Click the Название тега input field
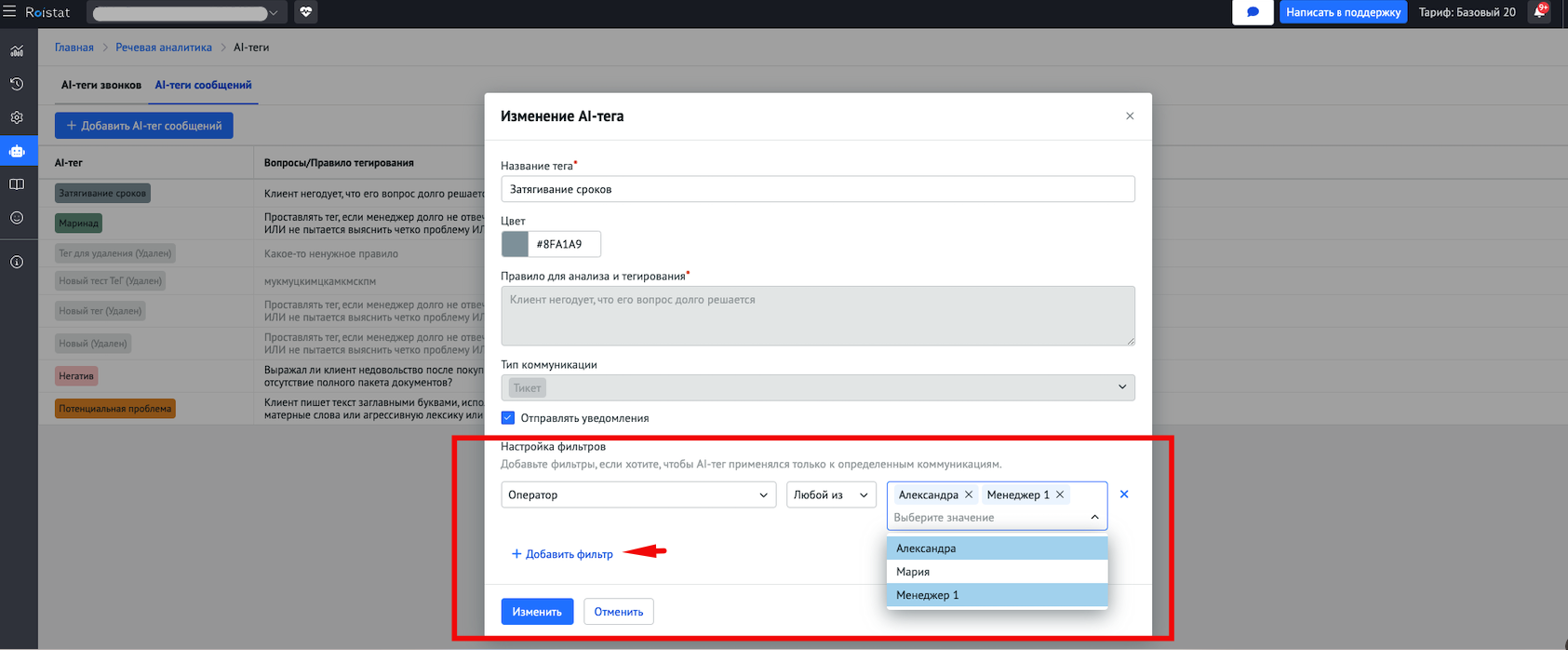Screen dimensions: 1568x650 point(818,189)
